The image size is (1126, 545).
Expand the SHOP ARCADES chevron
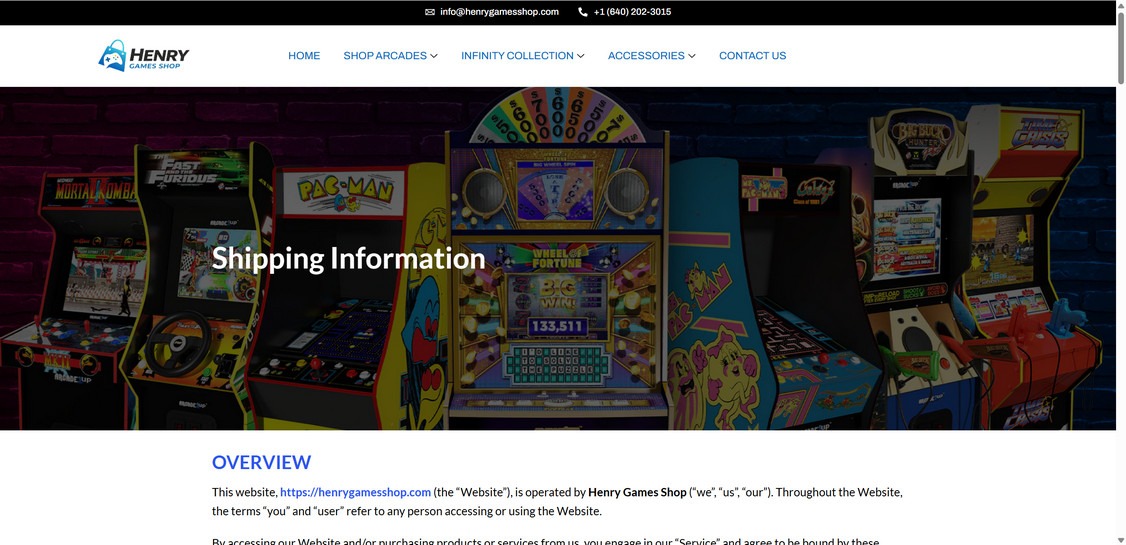coord(434,56)
